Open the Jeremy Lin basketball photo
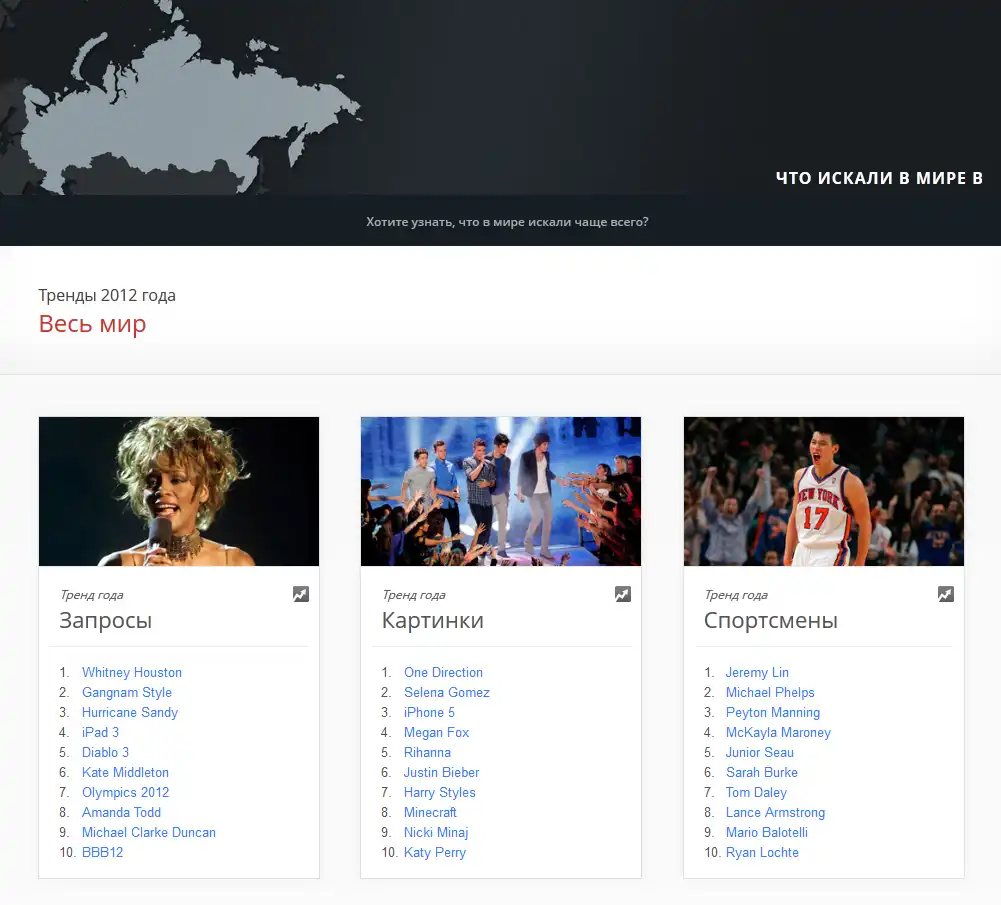The width and height of the screenshot is (1001, 905). 824,491
